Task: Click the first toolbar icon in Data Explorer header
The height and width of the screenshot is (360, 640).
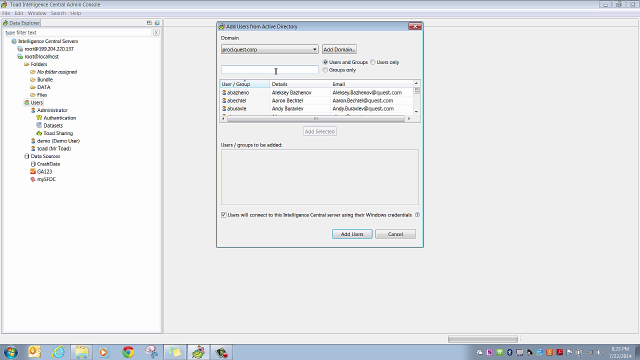Action: coord(149,23)
